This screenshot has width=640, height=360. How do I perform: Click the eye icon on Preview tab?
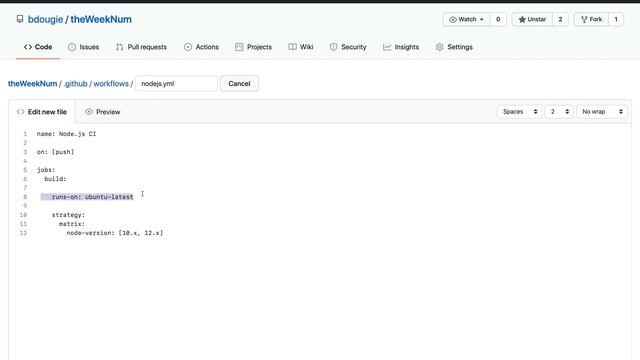tap(89, 112)
